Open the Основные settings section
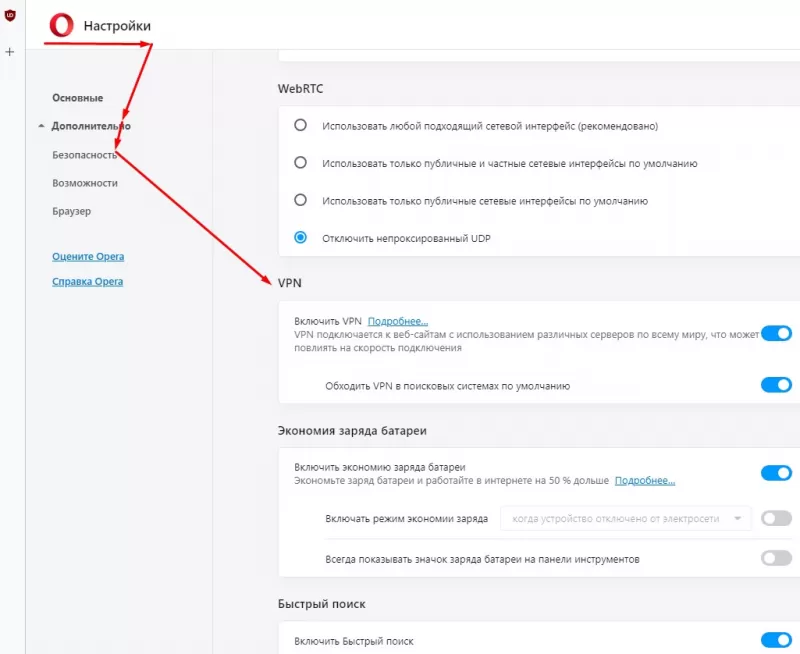The width and height of the screenshot is (800, 654). (78, 98)
